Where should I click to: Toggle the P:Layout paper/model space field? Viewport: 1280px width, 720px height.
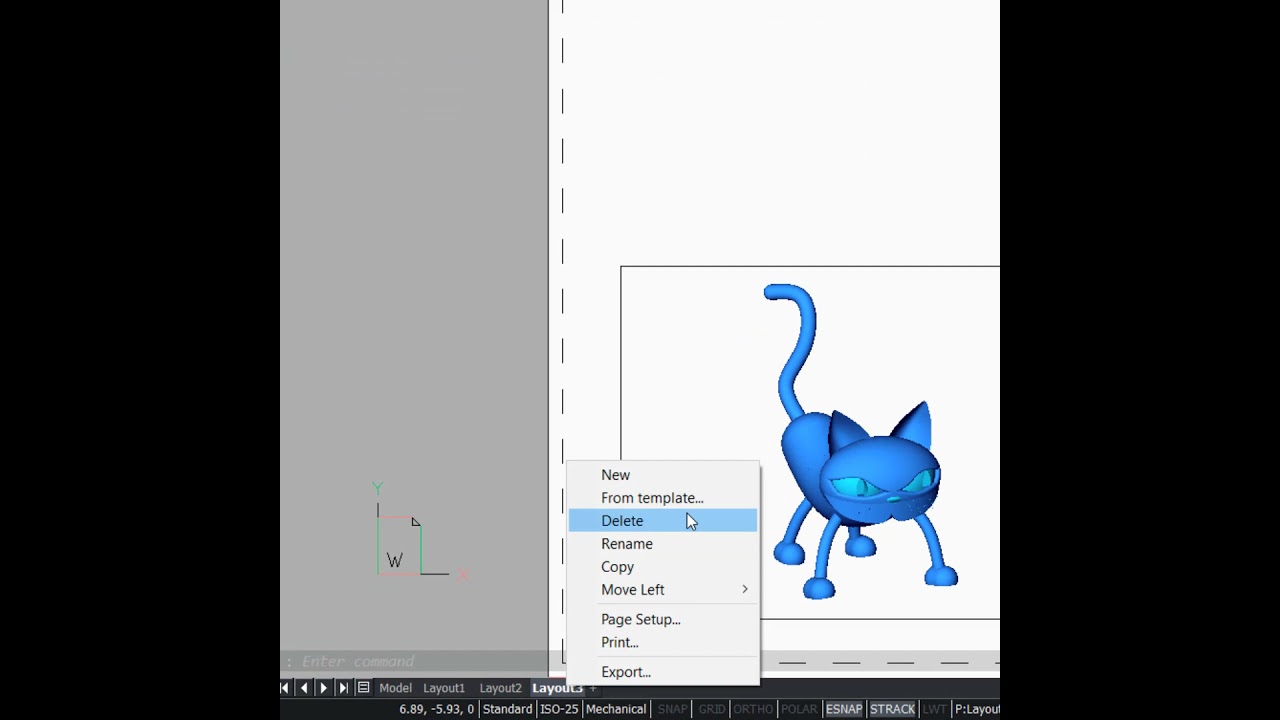tap(977, 709)
